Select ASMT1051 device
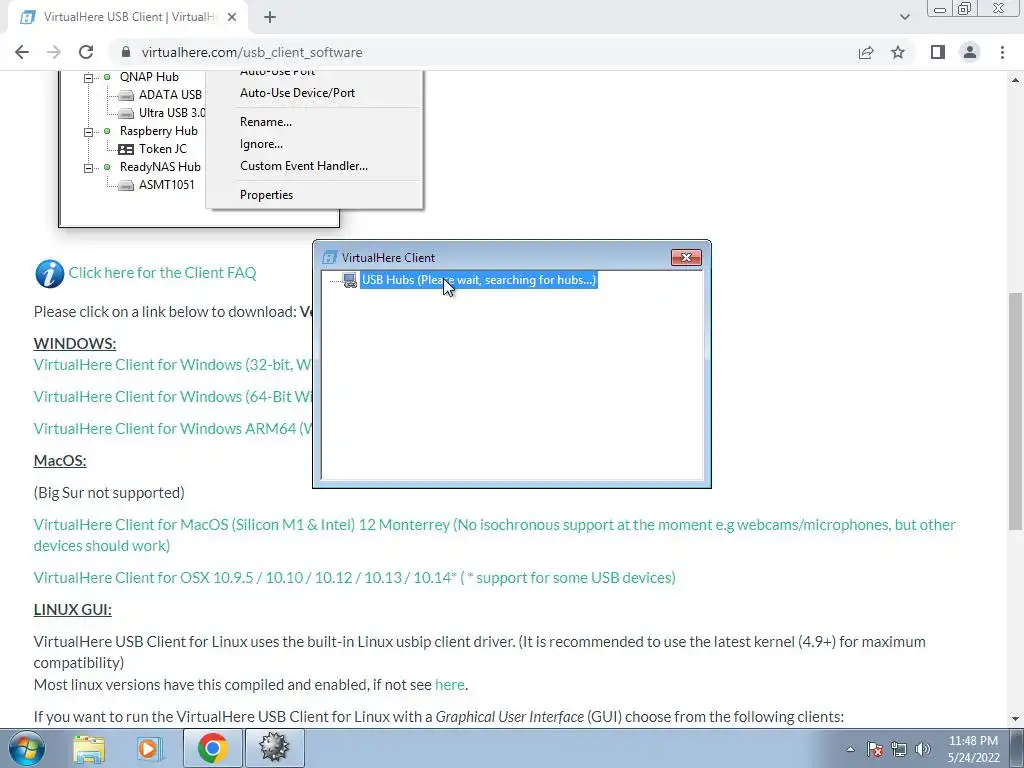Viewport: 1024px width, 768px height. 167,185
